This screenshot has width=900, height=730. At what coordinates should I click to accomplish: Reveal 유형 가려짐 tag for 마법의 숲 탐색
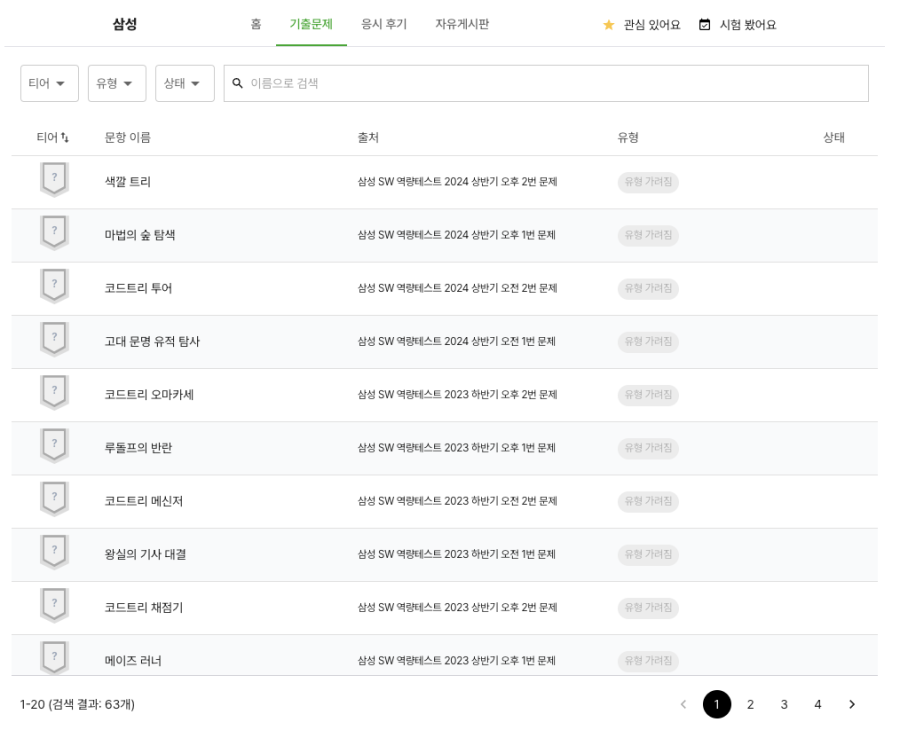[648, 235]
